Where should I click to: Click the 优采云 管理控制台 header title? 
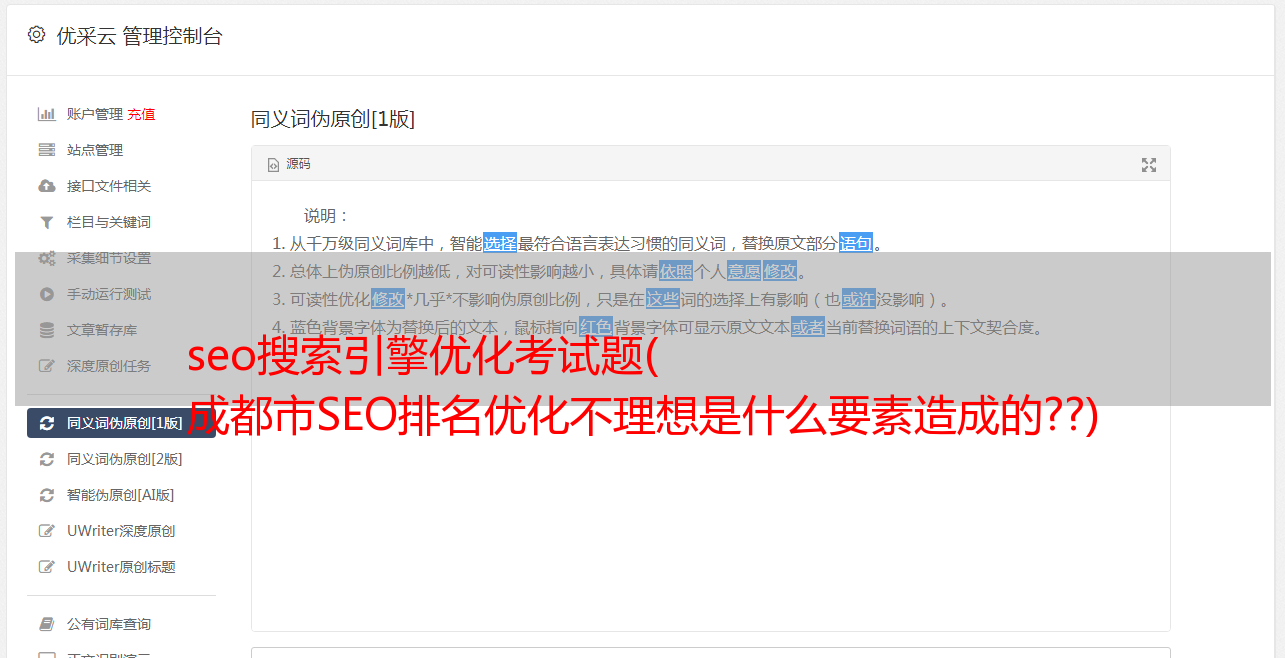tap(139, 36)
